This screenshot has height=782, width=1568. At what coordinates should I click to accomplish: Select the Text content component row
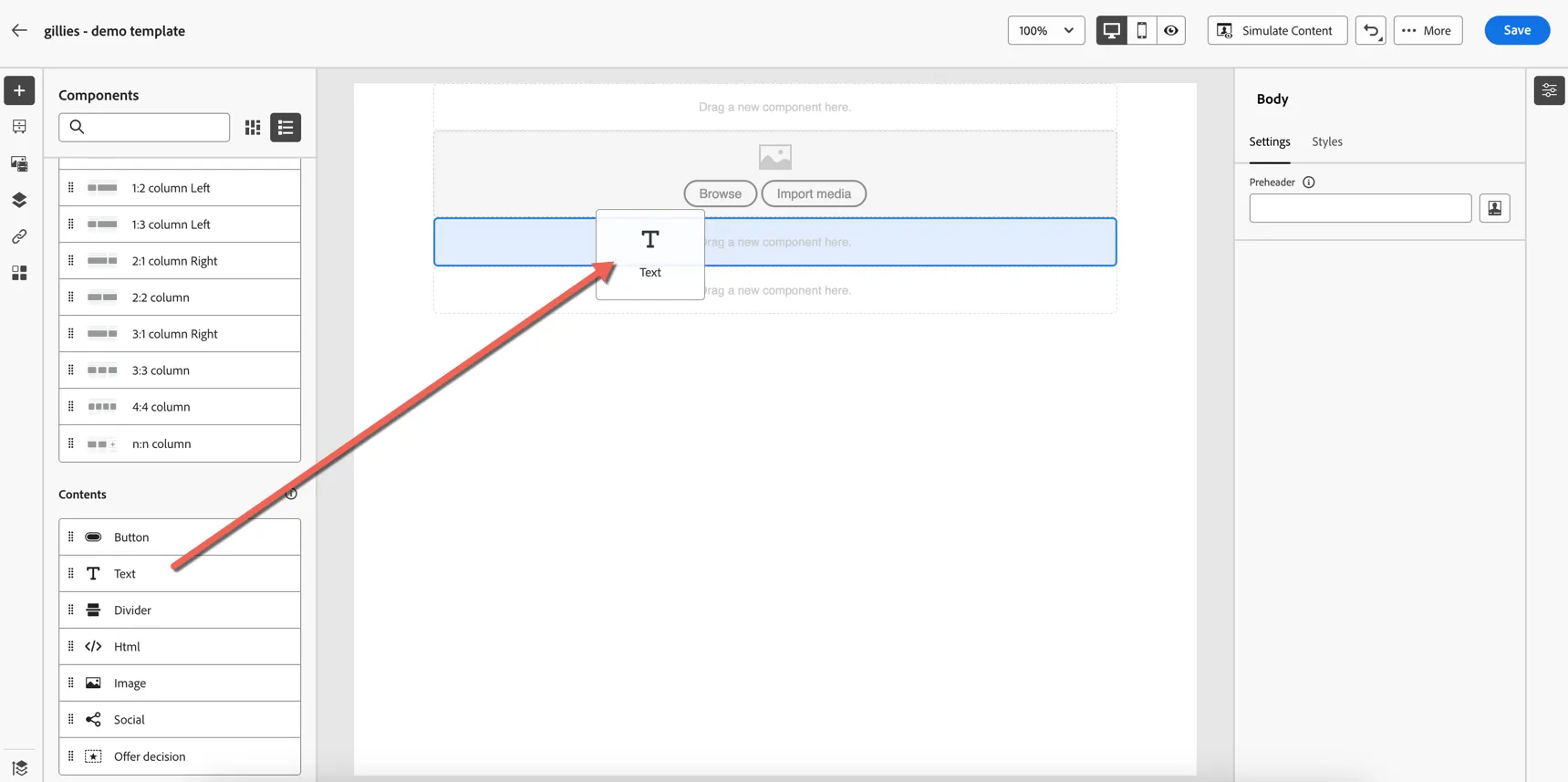[180, 574]
